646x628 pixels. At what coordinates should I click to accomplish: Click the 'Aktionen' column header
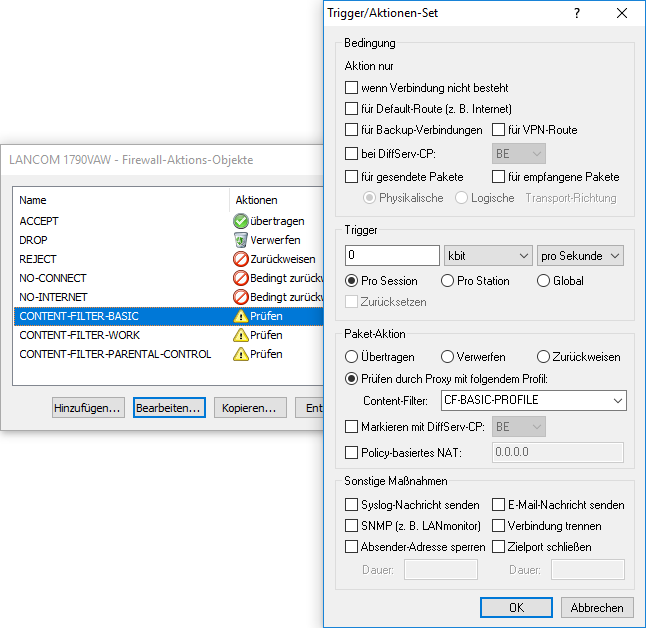click(x=256, y=200)
